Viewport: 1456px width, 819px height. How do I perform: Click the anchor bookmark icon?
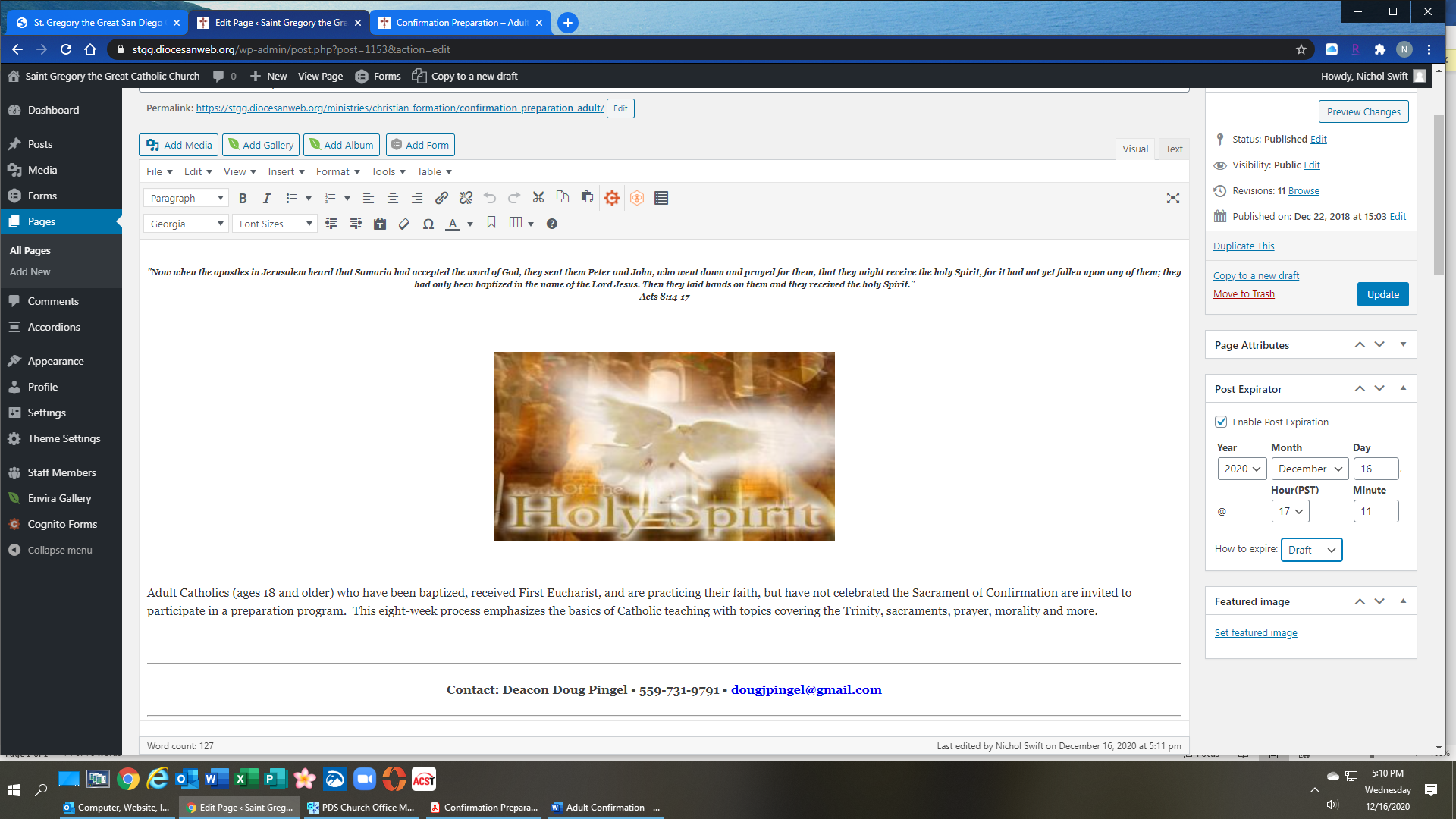[x=491, y=223]
